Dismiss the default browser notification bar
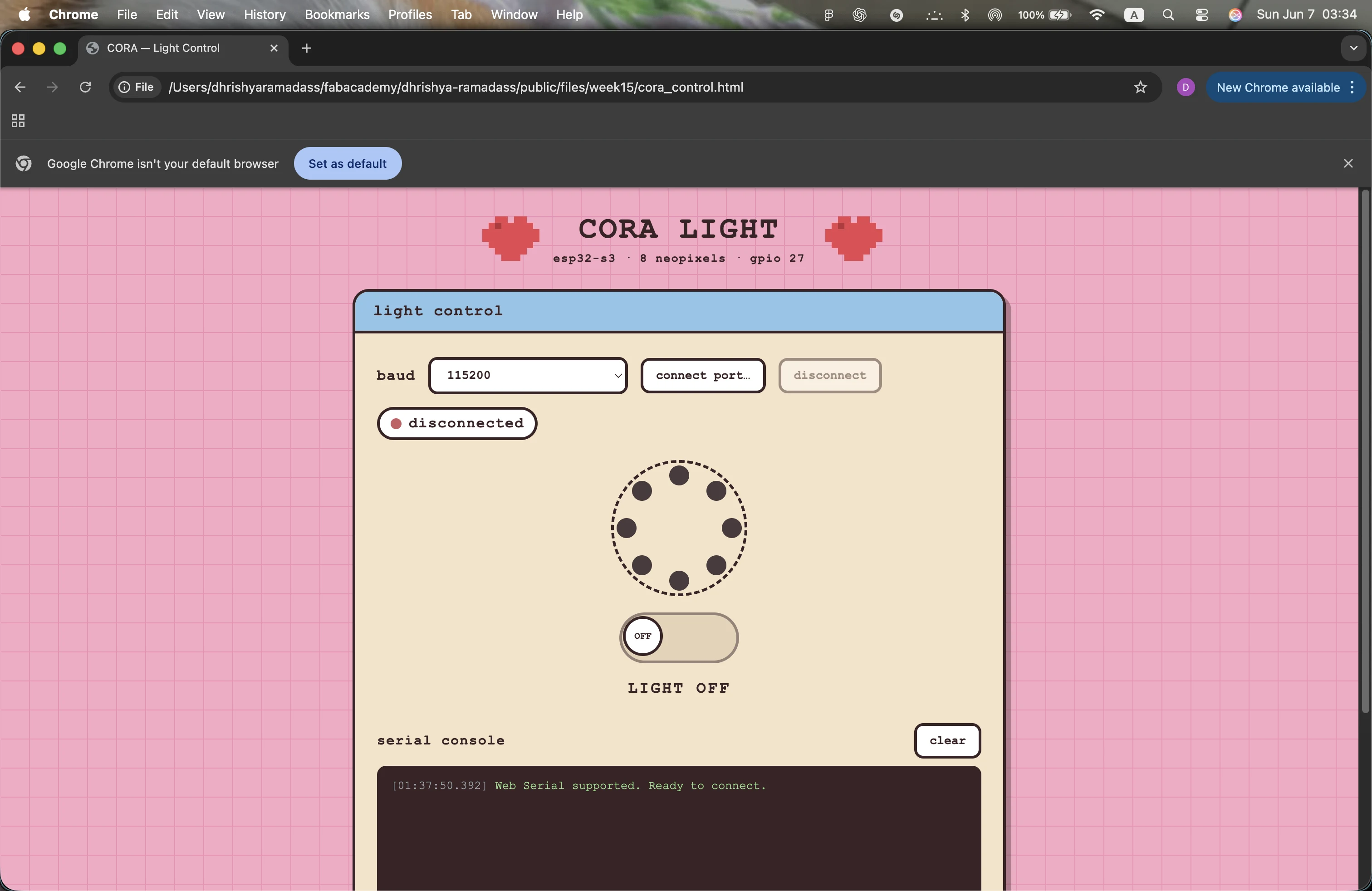The image size is (1372, 891). point(1348,164)
